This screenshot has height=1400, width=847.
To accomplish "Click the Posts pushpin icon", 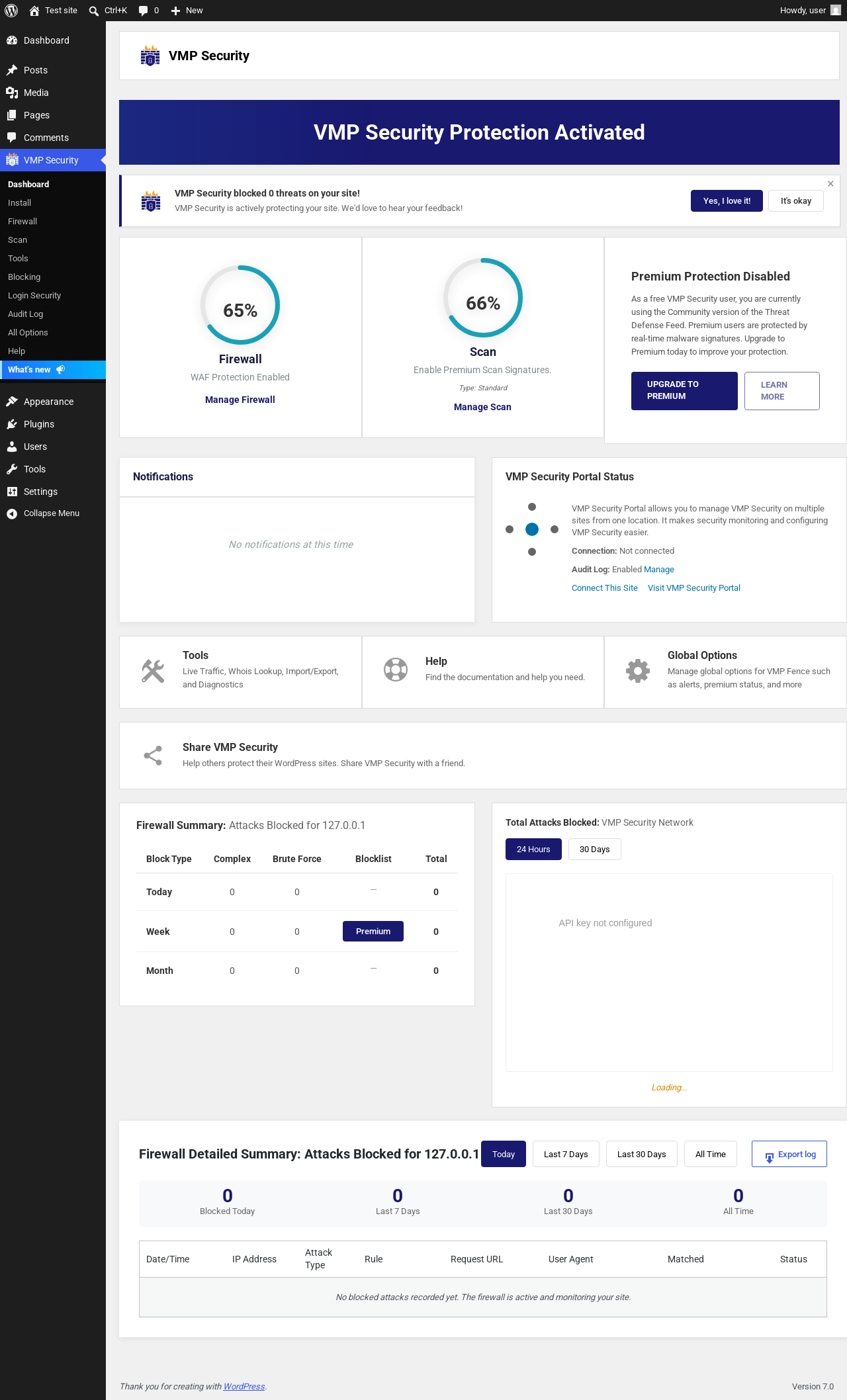I will point(12,70).
